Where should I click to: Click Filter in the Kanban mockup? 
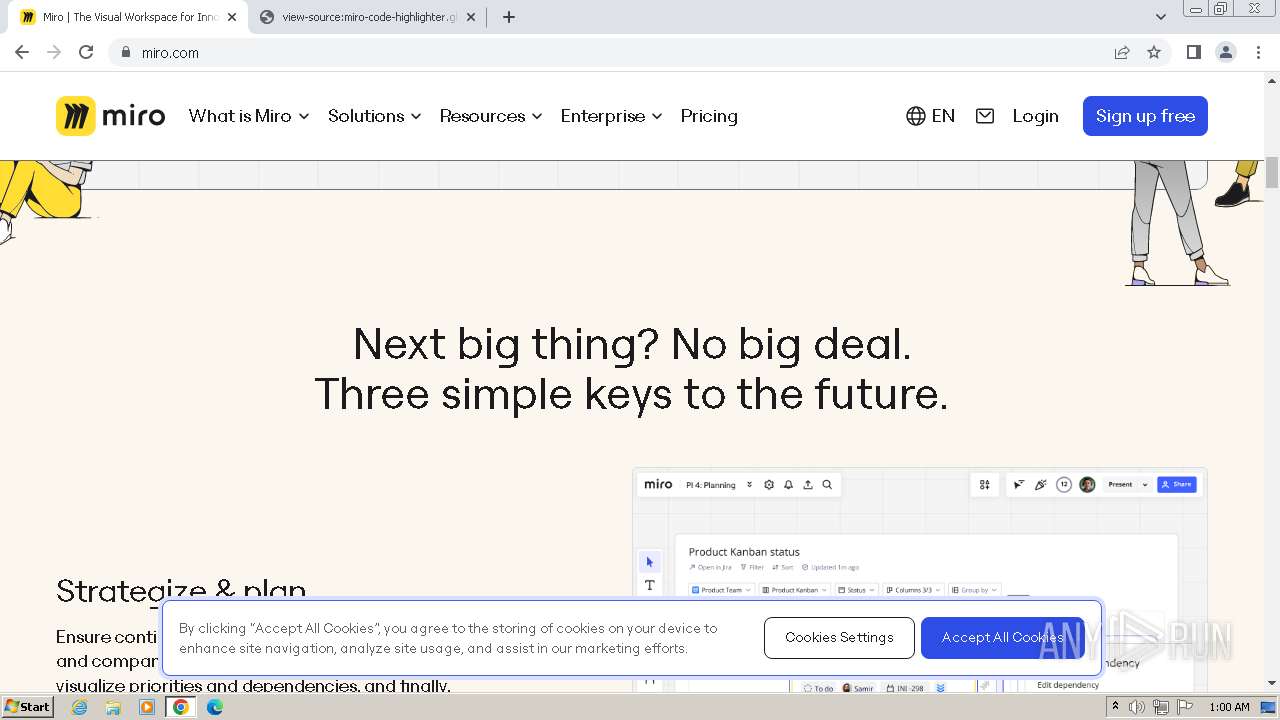tap(753, 568)
